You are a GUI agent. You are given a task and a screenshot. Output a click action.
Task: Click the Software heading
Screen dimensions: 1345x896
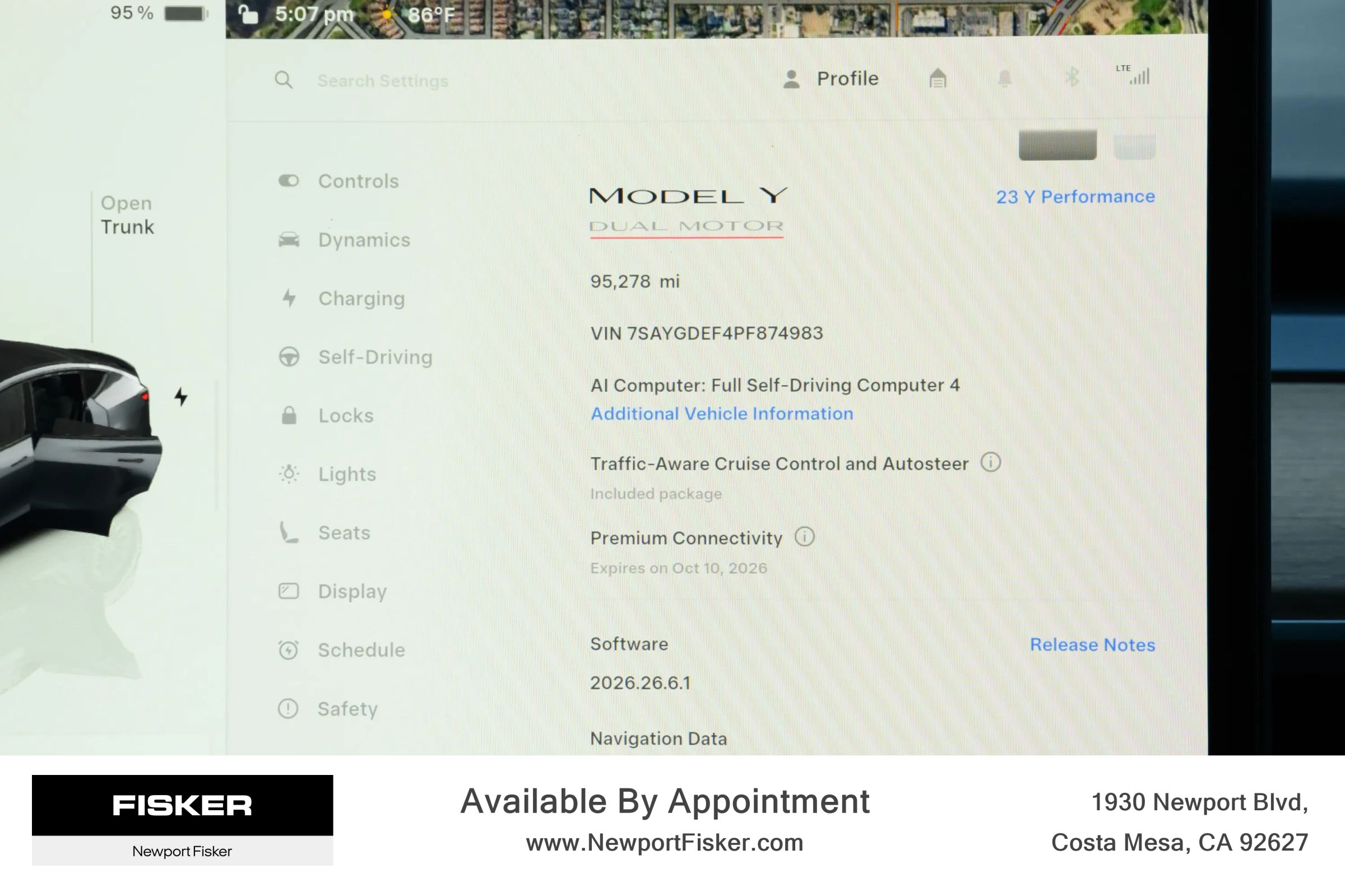click(x=629, y=644)
